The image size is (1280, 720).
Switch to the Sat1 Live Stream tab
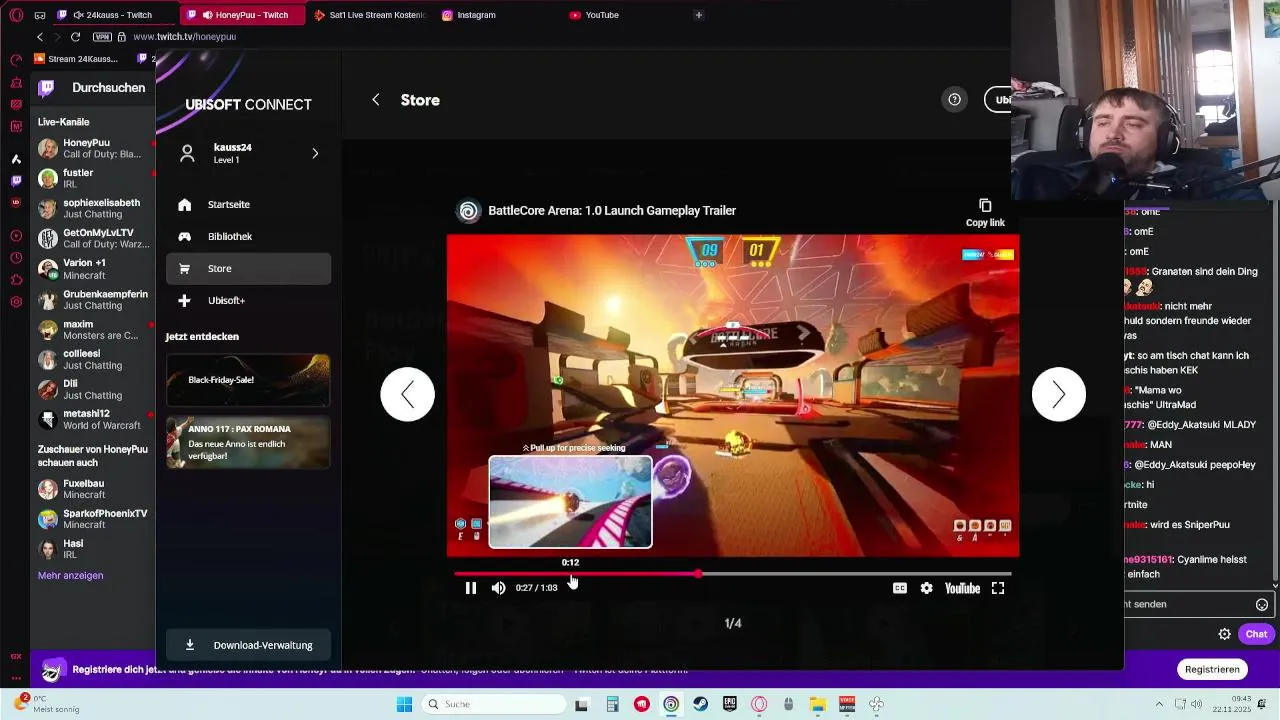tap(368, 15)
